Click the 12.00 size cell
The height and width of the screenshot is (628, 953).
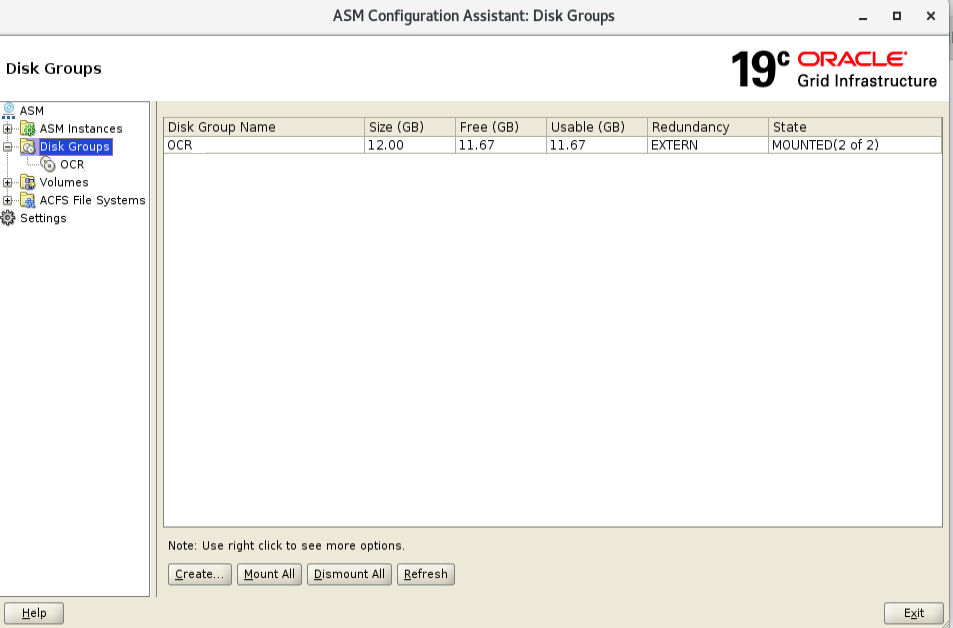coord(410,145)
